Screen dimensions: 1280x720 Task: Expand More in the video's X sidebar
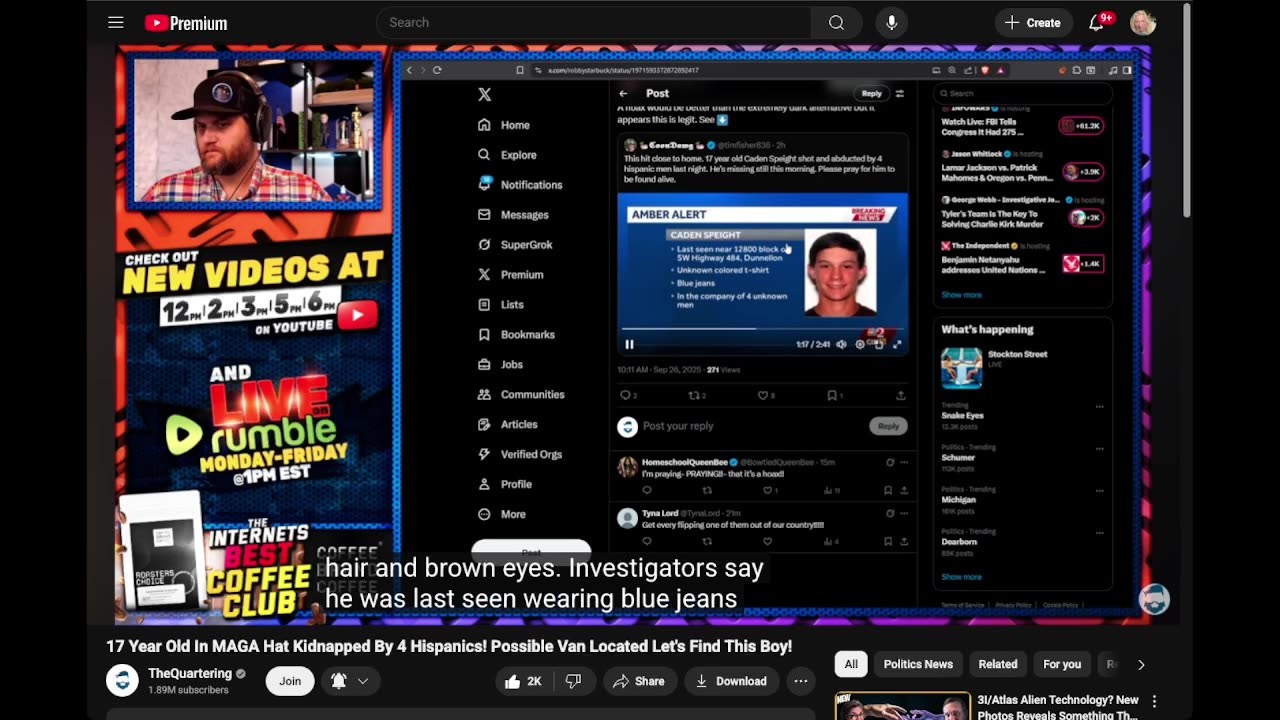pyautogui.click(x=501, y=514)
